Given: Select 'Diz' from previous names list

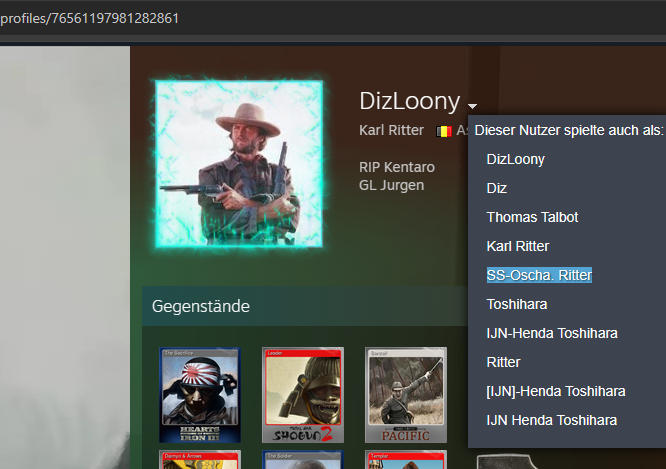Looking at the screenshot, I should tap(497, 188).
